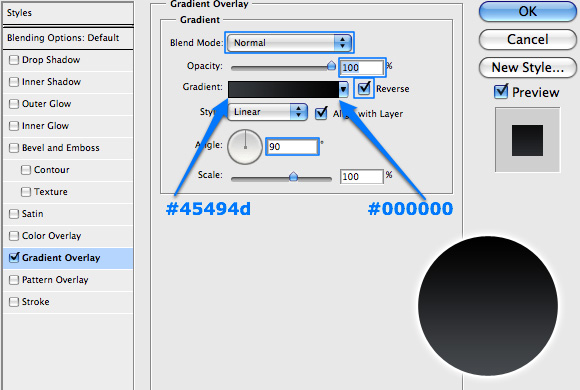
Task: Disable the Preview checkbox
Action: [x=501, y=91]
